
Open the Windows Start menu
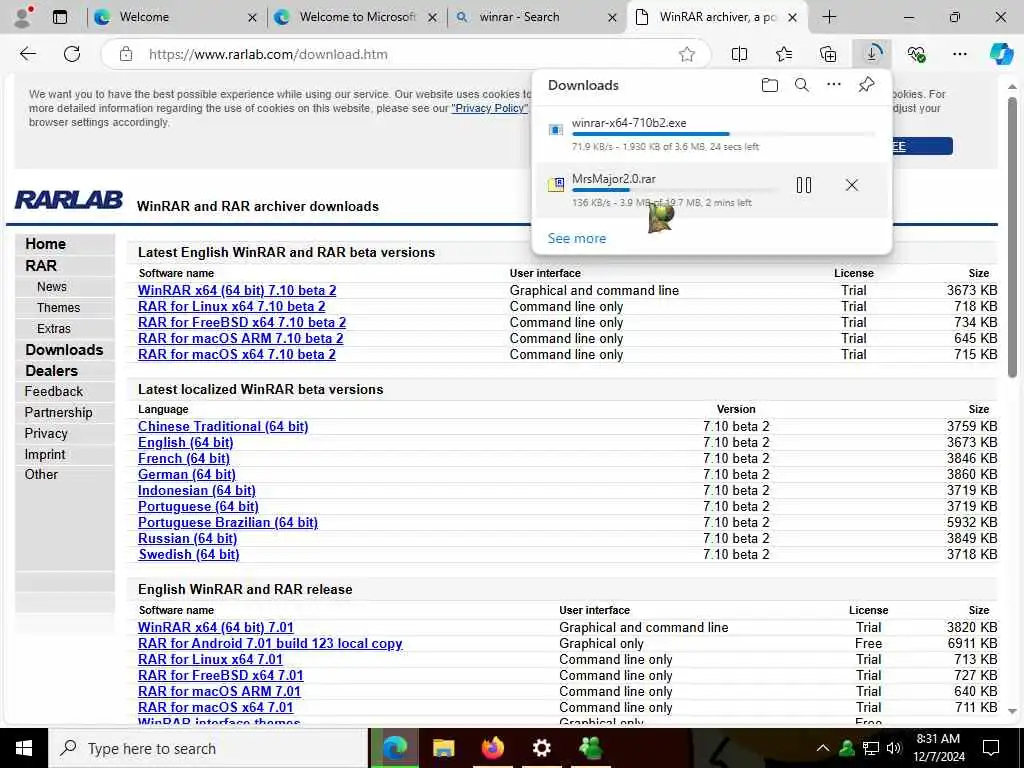(24, 748)
